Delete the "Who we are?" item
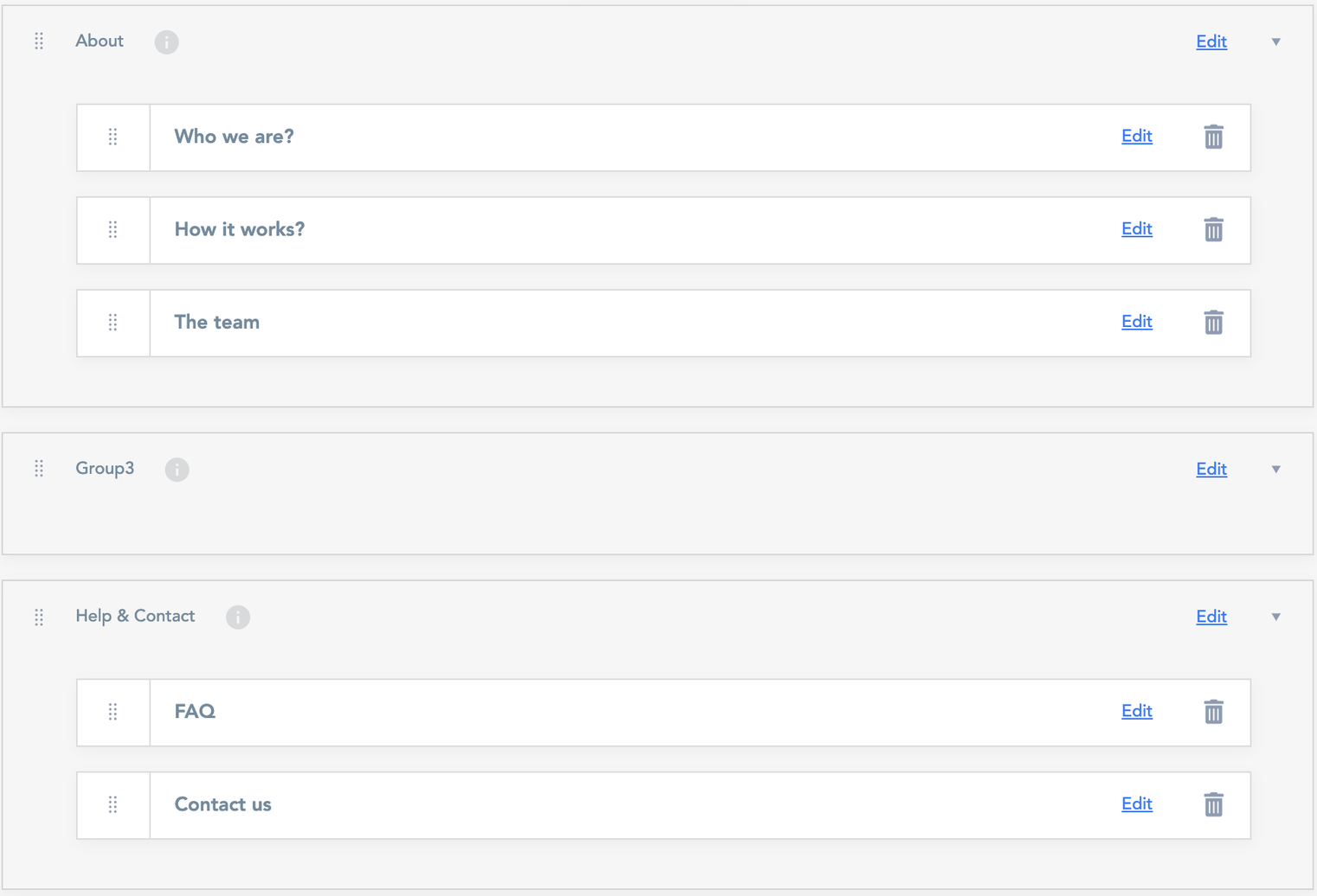The height and width of the screenshot is (896, 1317). click(x=1213, y=137)
